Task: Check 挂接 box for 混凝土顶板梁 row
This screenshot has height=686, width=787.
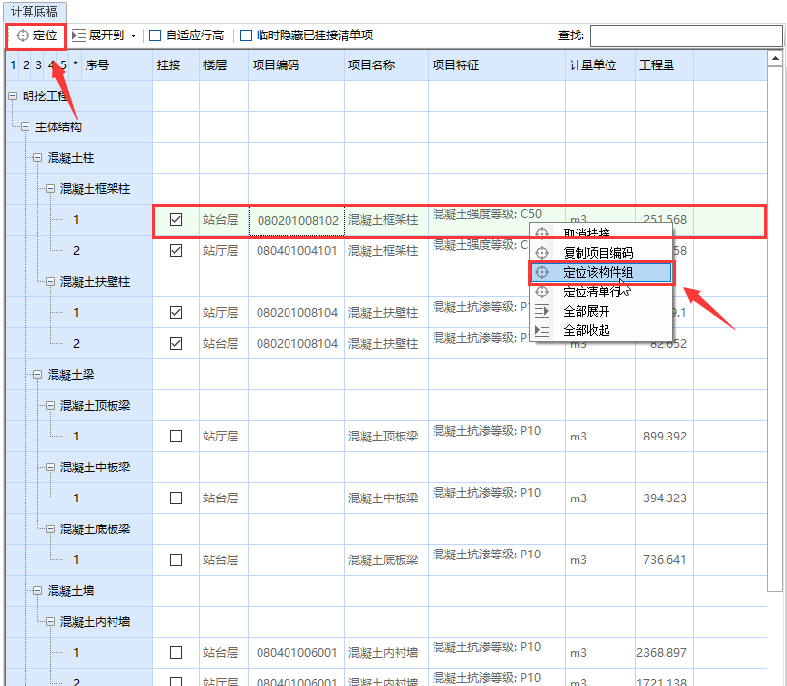Action: point(176,436)
